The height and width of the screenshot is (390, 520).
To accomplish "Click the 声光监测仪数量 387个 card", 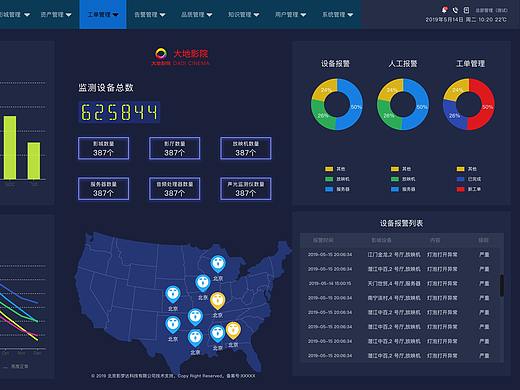I will (246, 189).
